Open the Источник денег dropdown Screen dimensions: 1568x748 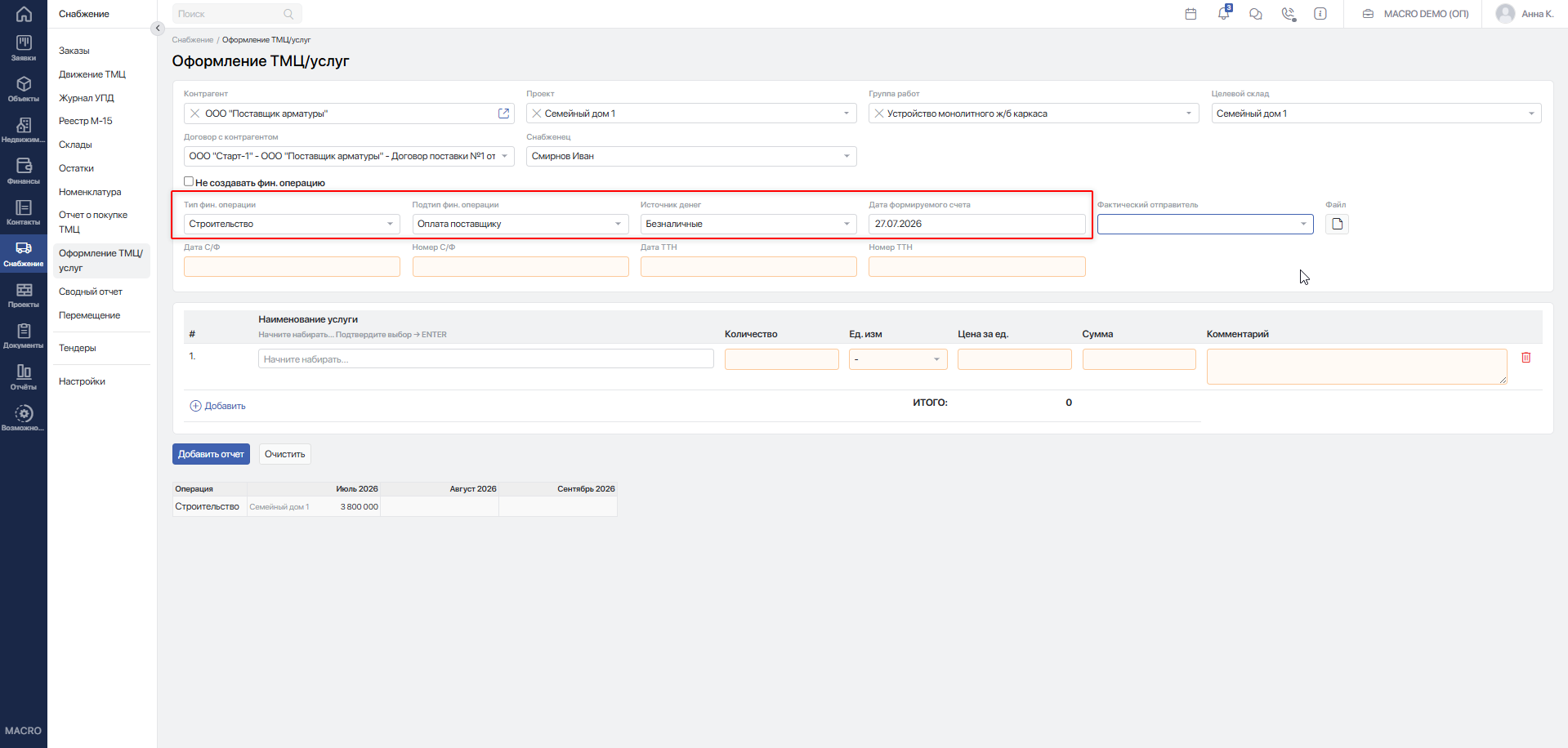[748, 224]
